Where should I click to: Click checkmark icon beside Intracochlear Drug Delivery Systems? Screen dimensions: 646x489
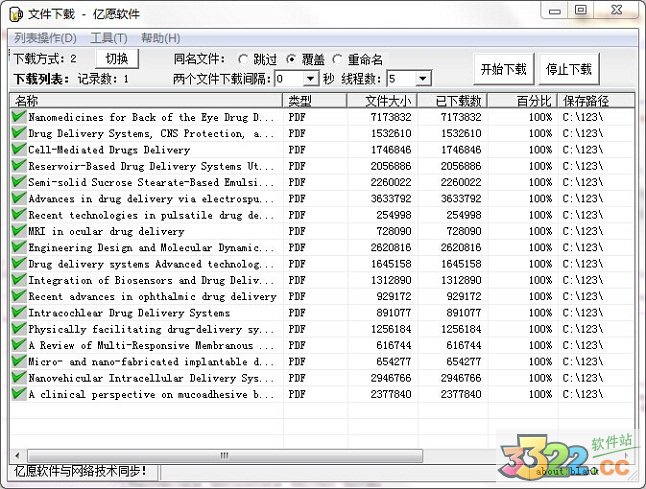tap(19, 312)
